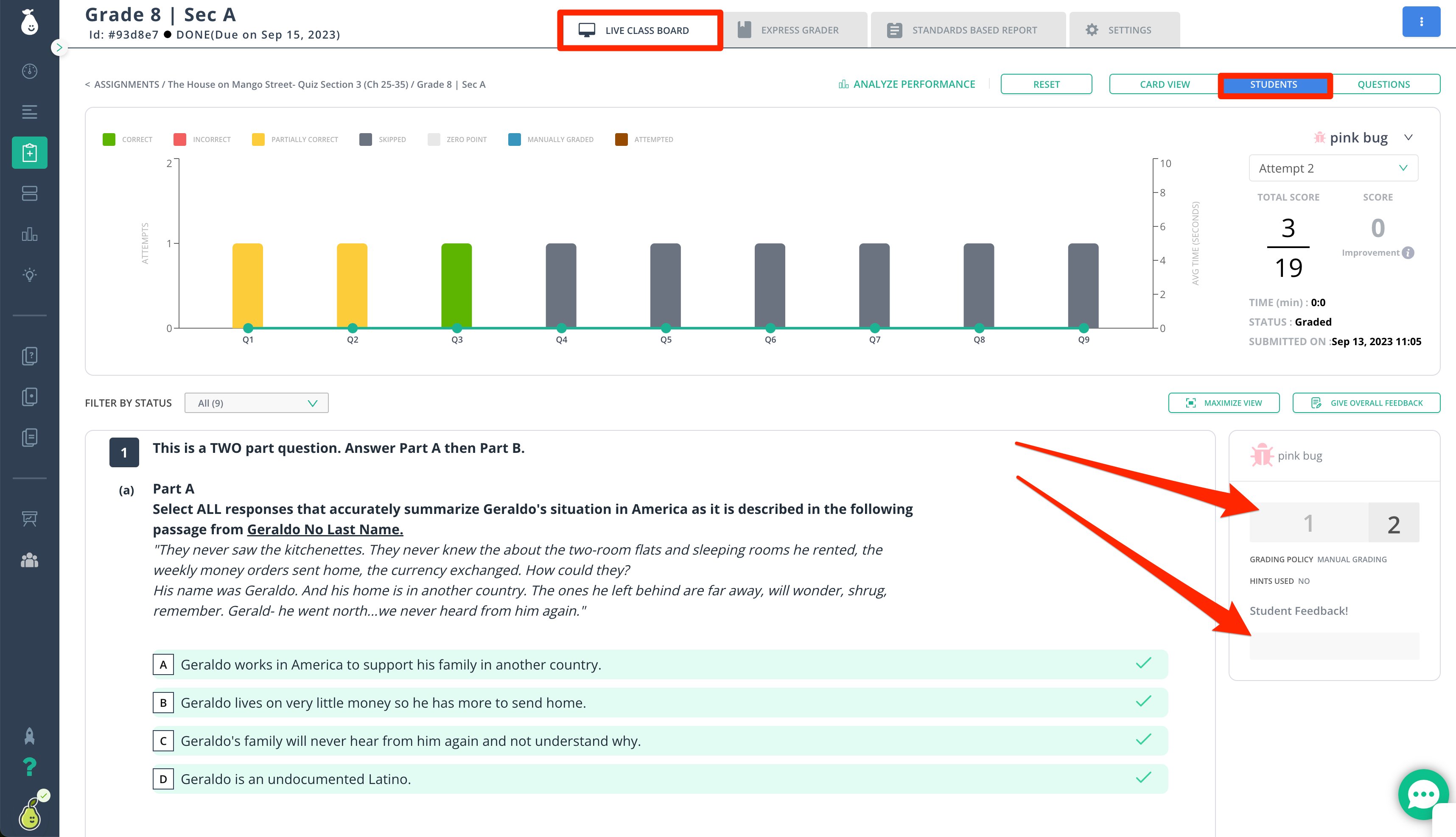
Task: Click the green Q3 bar in chart
Action: click(x=456, y=286)
